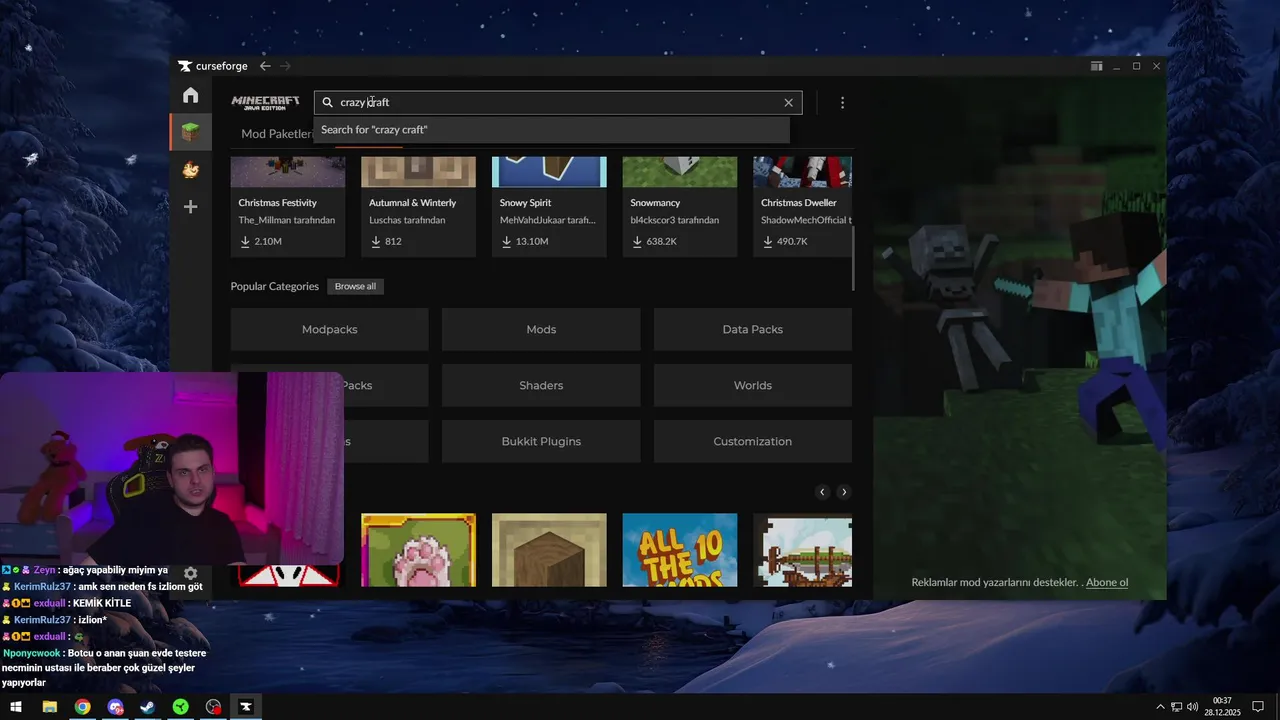This screenshot has height=720, width=1280.
Task: Click the "638.2K" download count
Action: [x=662, y=242]
